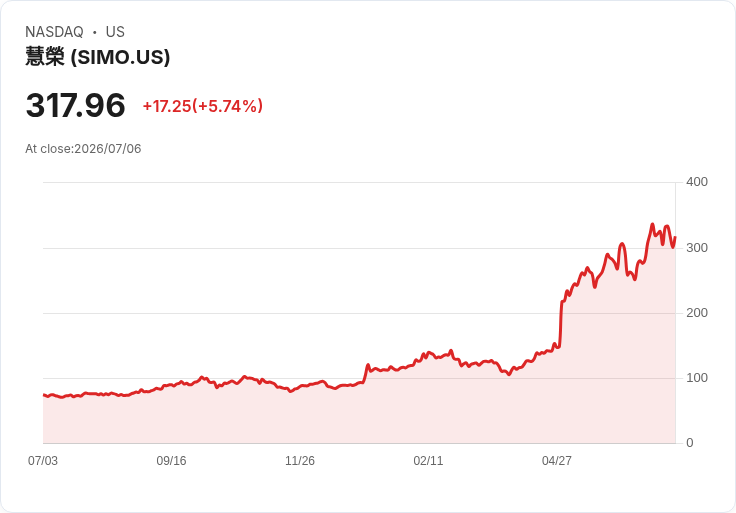The width and height of the screenshot is (736, 513).
Task: Click the SIMO.US stock title
Action: point(98,57)
